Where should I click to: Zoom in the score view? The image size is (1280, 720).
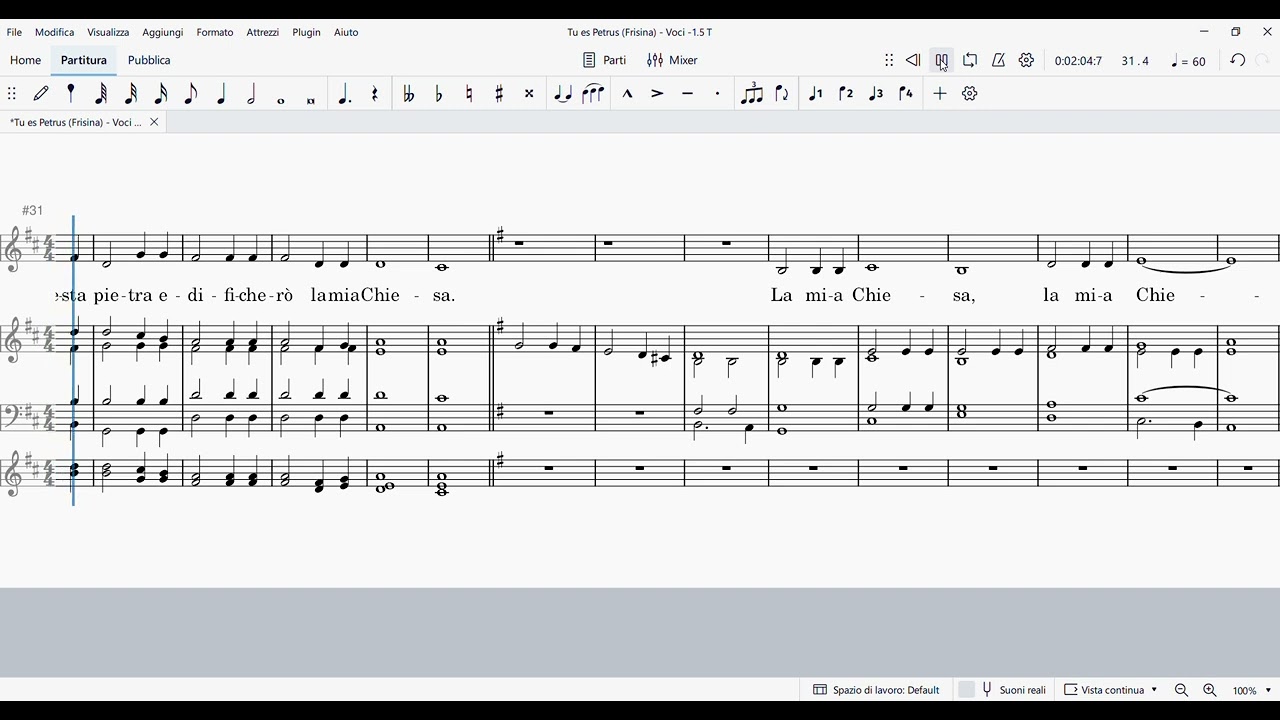coord(1210,690)
